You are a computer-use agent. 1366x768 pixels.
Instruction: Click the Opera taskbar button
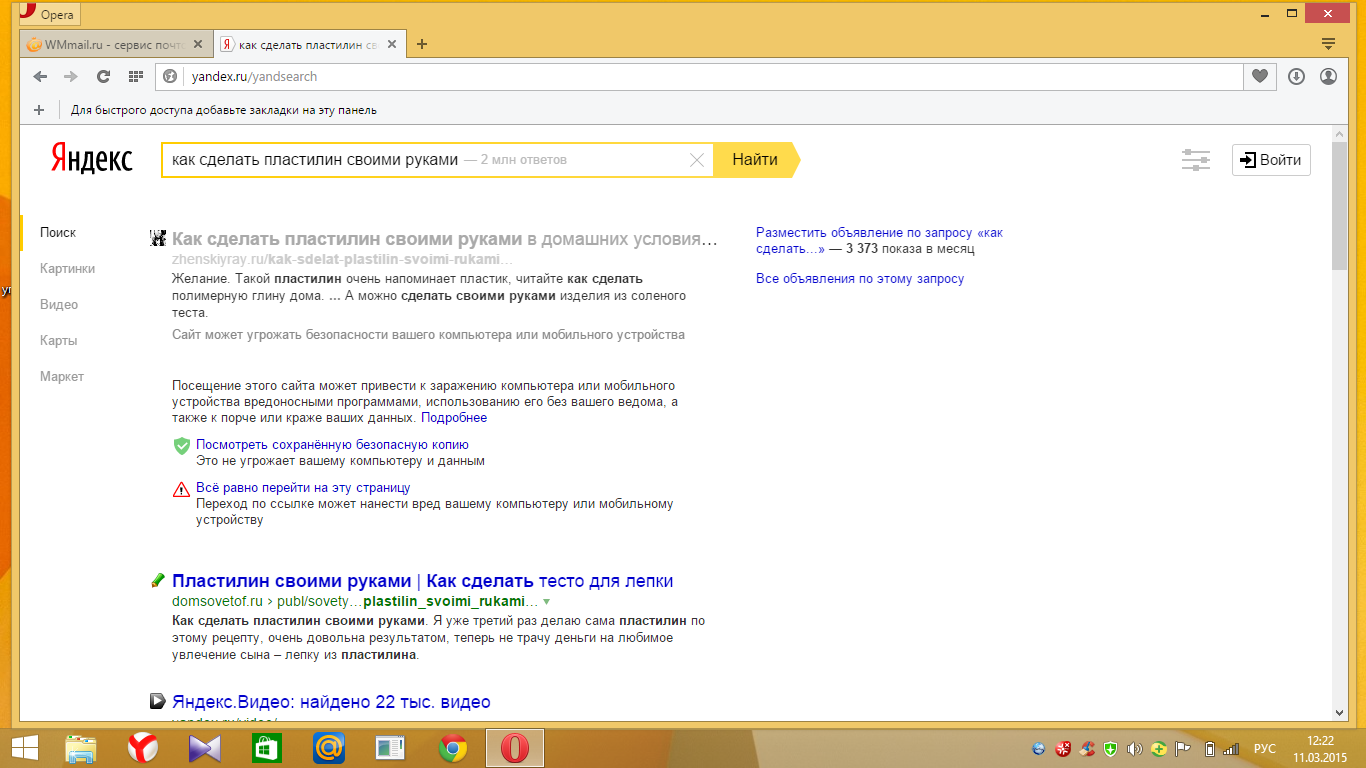pos(515,748)
